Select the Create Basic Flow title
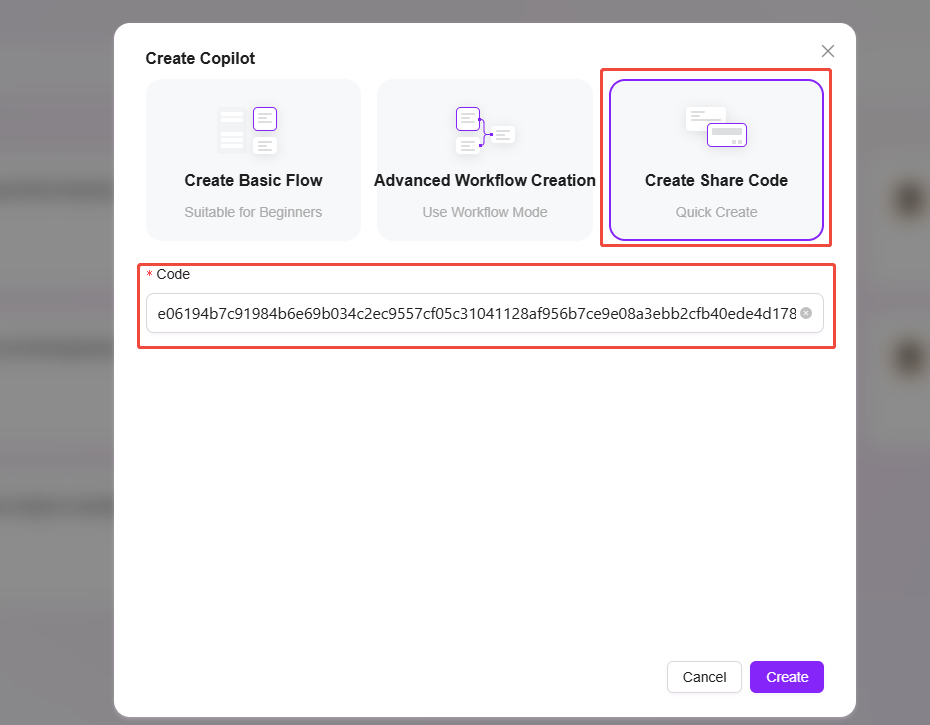 (253, 180)
